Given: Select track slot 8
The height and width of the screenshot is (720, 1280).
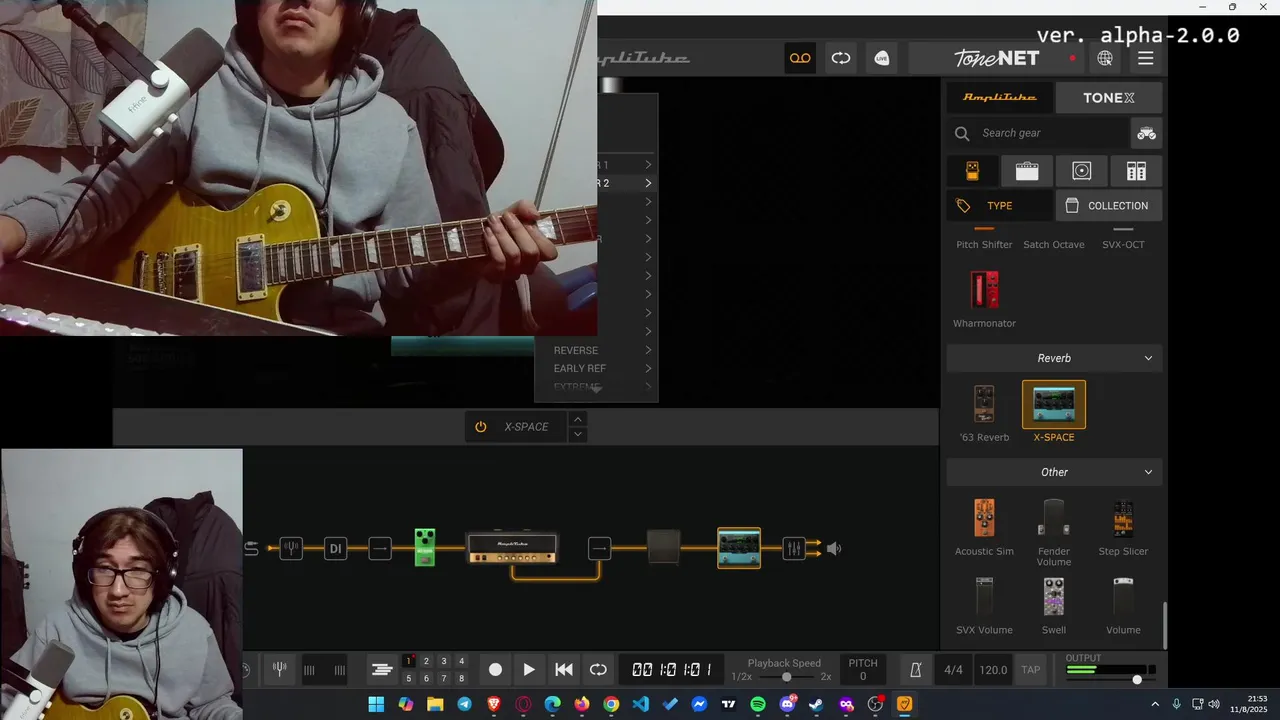Looking at the screenshot, I should (x=461, y=678).
